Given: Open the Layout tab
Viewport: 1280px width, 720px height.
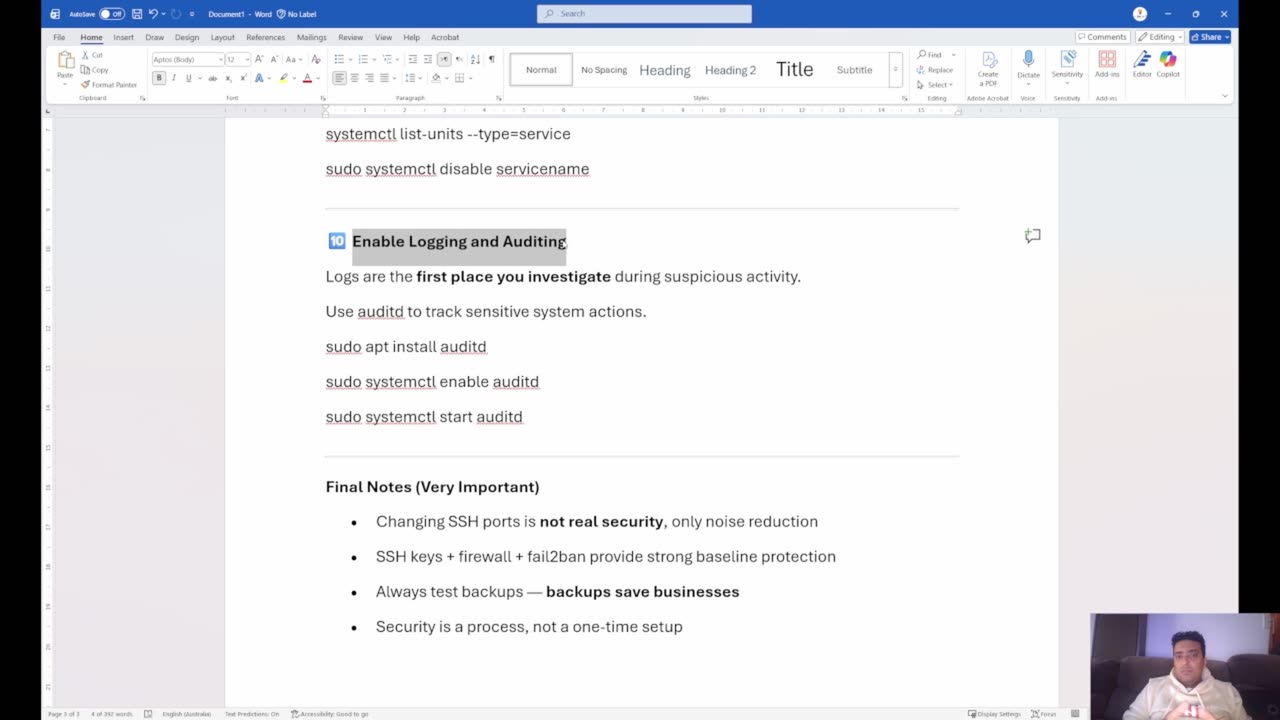Looking at the screenshot, I should 222,37.
